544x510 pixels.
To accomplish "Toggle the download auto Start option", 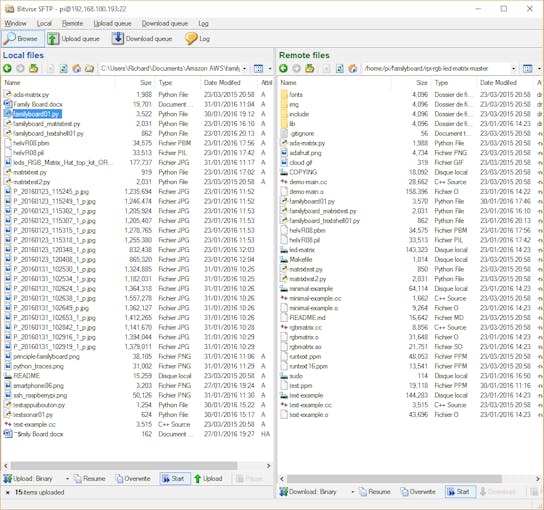I will point(460,492).
